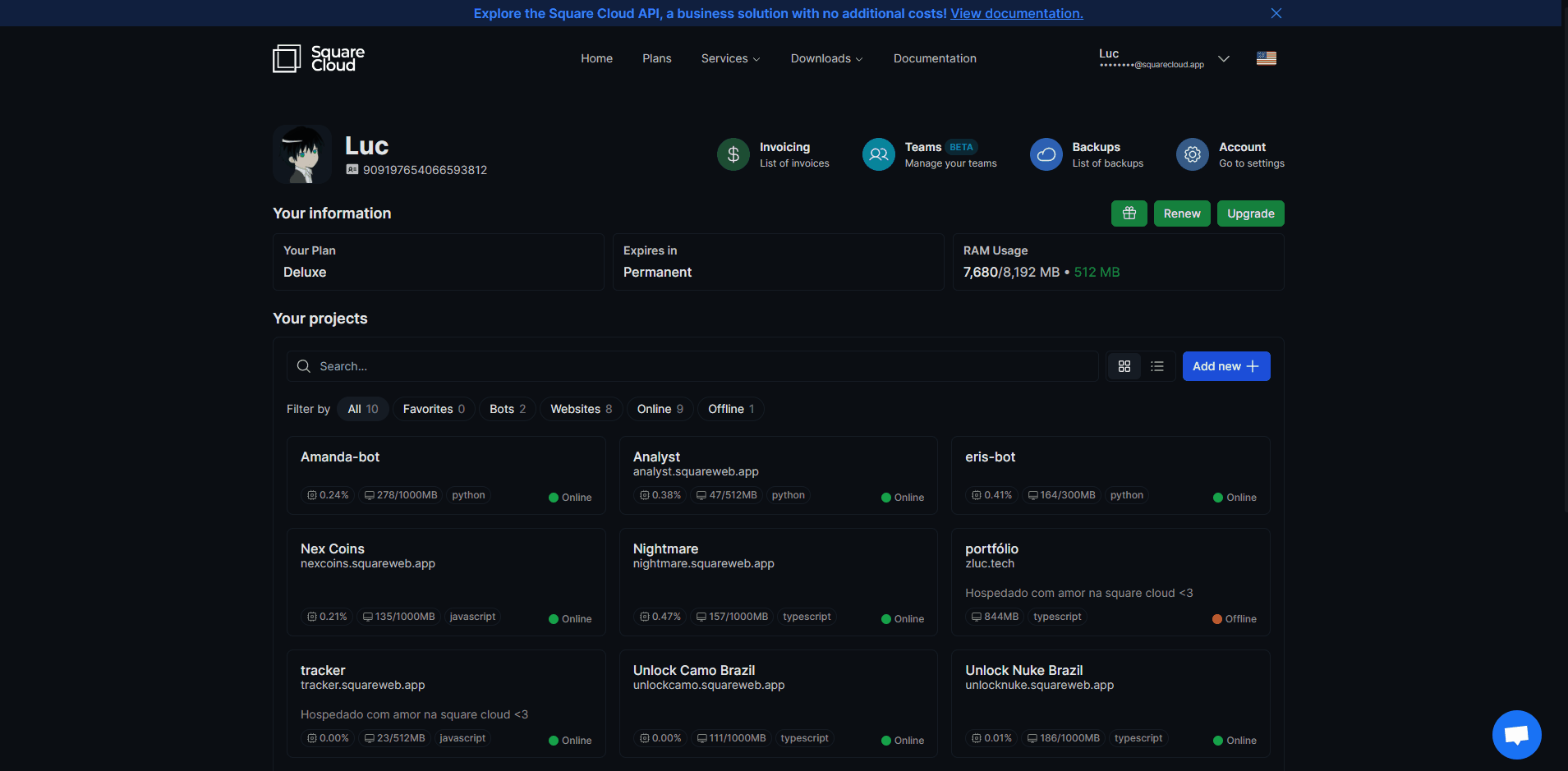Click Amanda-bot CPU 0.24% chip
The height and width of the screenshot is (771, 1568).
(x=328, y=495)
